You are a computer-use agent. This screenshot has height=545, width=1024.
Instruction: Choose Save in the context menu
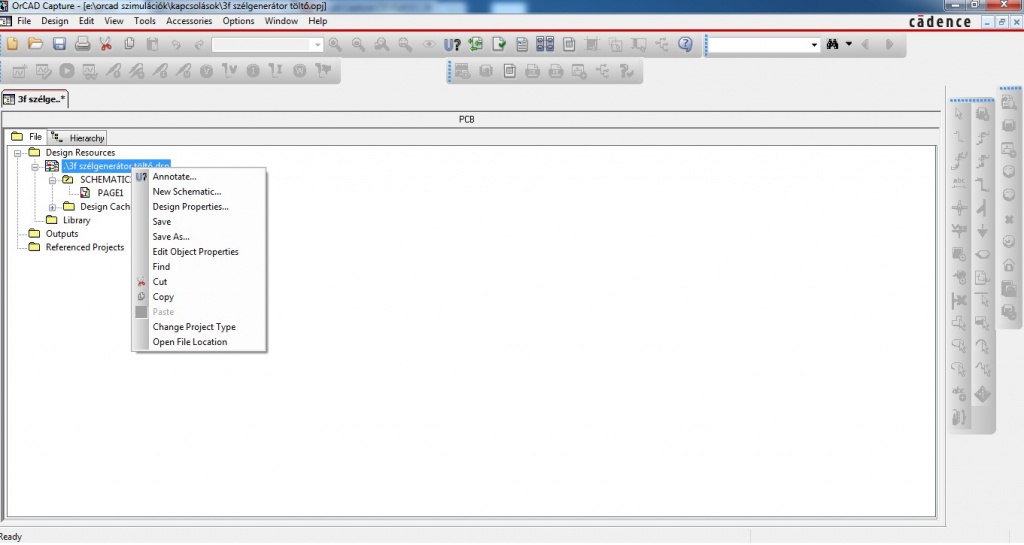click(x=199, y=222)
